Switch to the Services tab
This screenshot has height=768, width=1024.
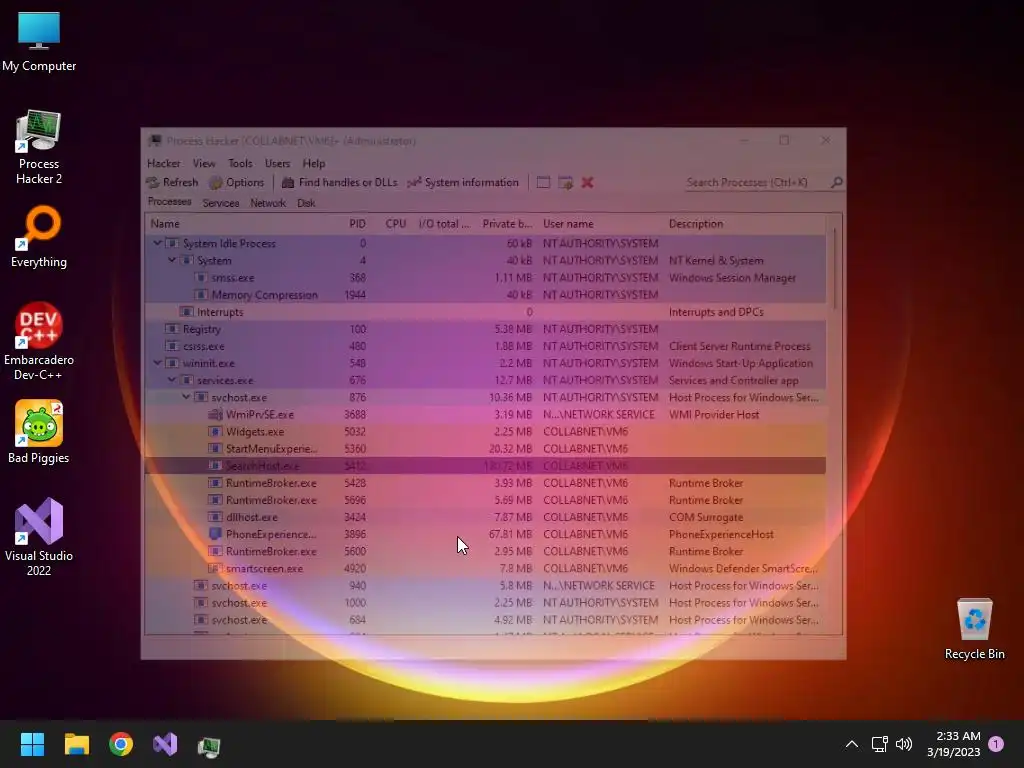[221, 203]
